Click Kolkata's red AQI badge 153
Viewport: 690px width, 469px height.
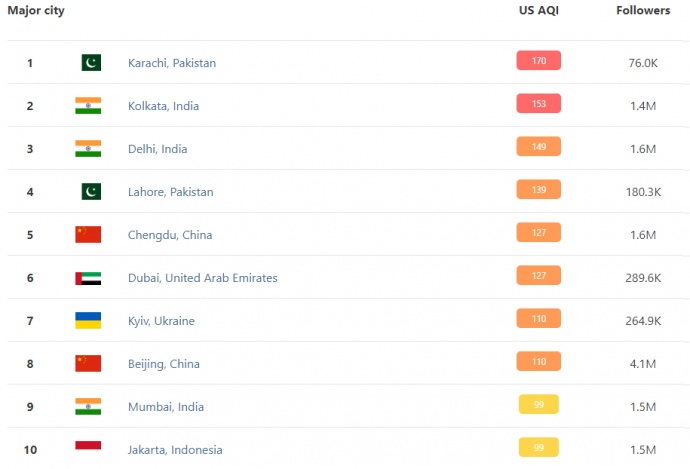click(539, 104)
